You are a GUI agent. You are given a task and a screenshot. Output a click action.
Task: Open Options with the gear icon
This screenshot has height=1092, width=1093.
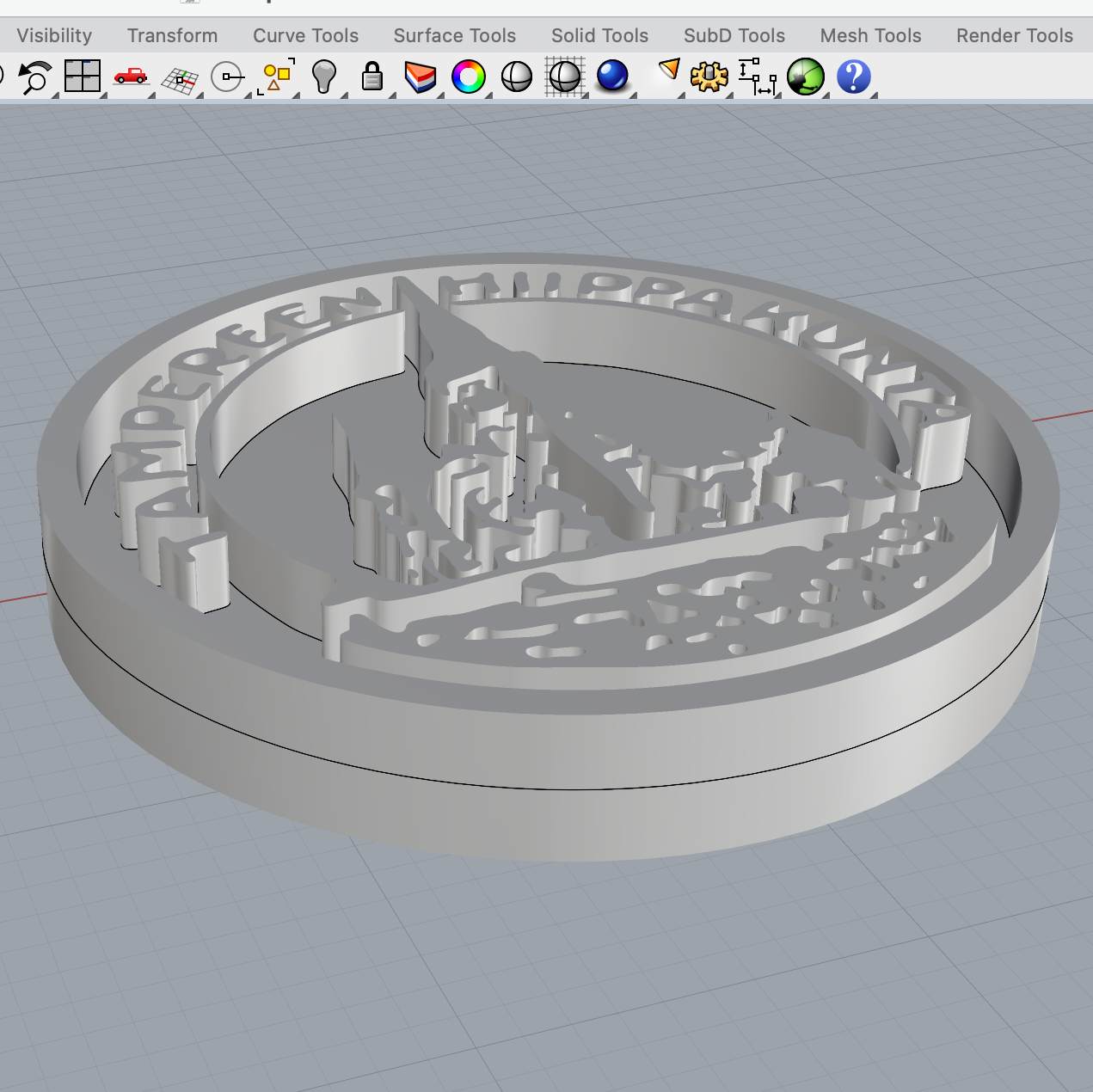[709, 77]
